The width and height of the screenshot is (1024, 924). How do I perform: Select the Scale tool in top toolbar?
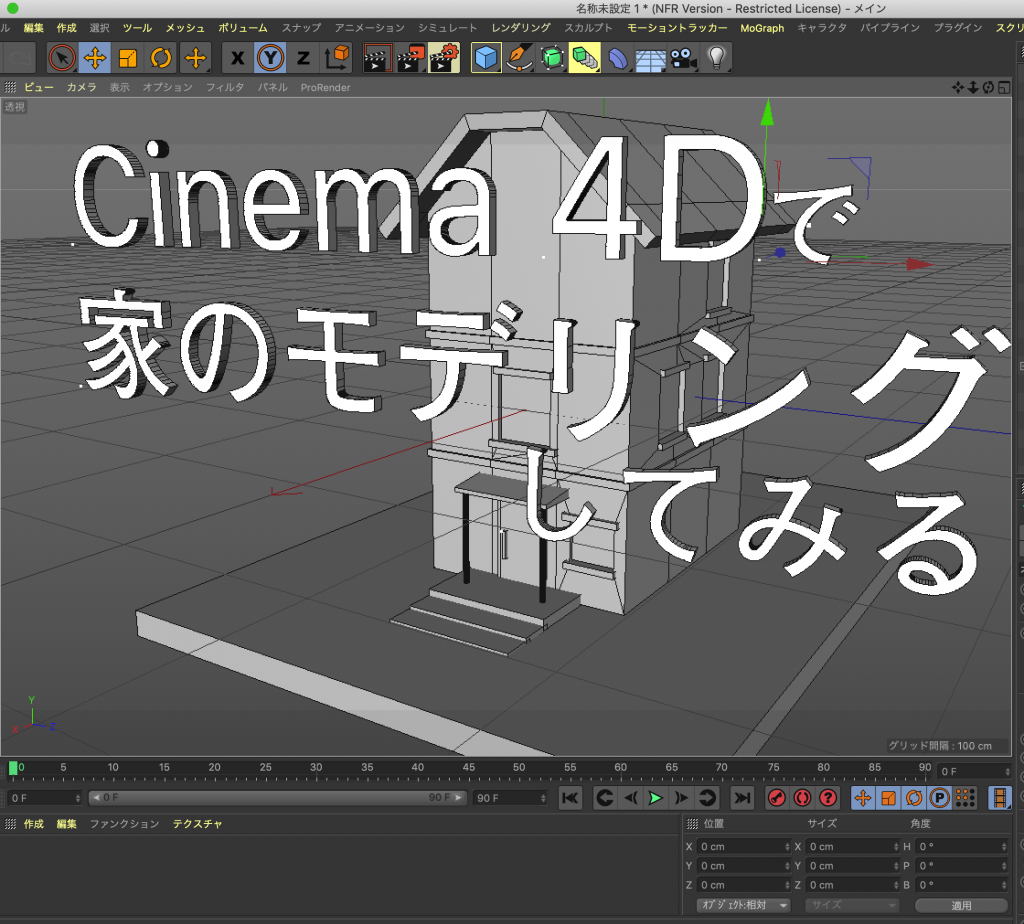pyautogui.click(x=128, y=58)
